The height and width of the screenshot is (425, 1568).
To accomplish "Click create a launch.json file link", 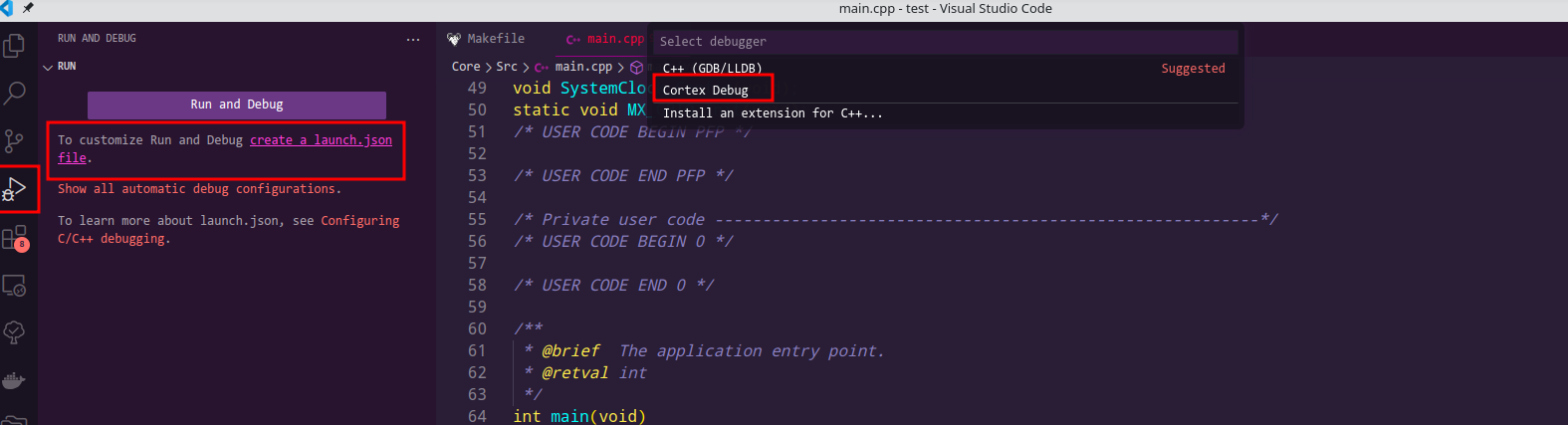I will click(321, 140).
